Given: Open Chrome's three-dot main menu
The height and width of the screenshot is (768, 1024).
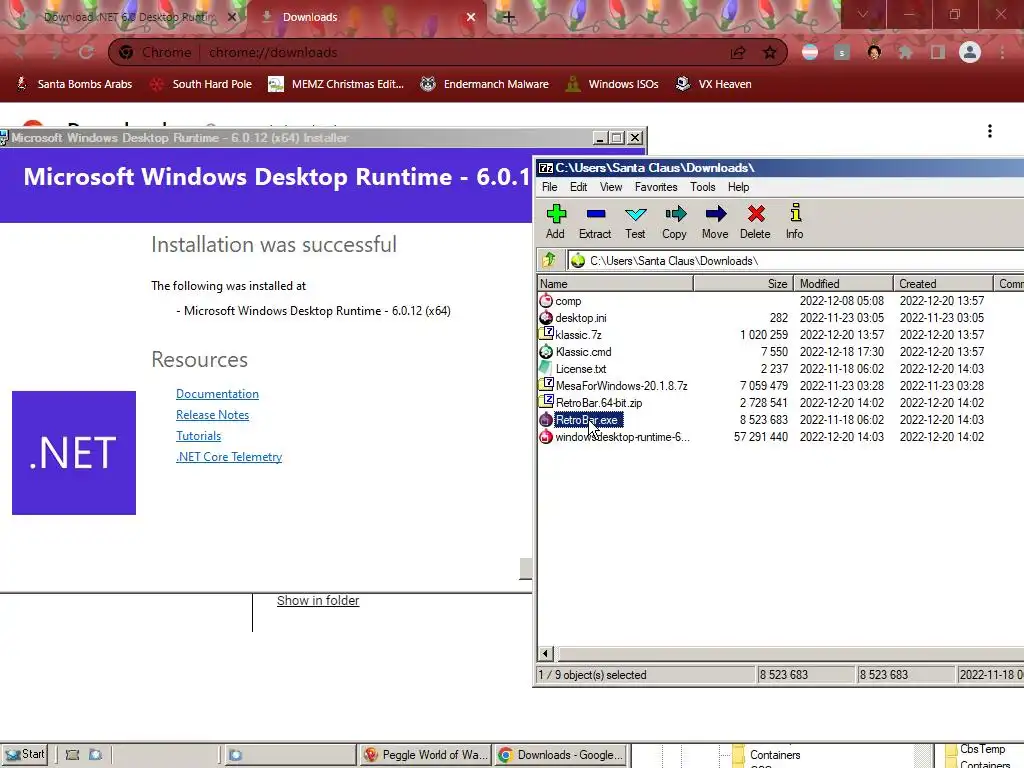Looking at the screenshot, I should [x=1002, y=52].
